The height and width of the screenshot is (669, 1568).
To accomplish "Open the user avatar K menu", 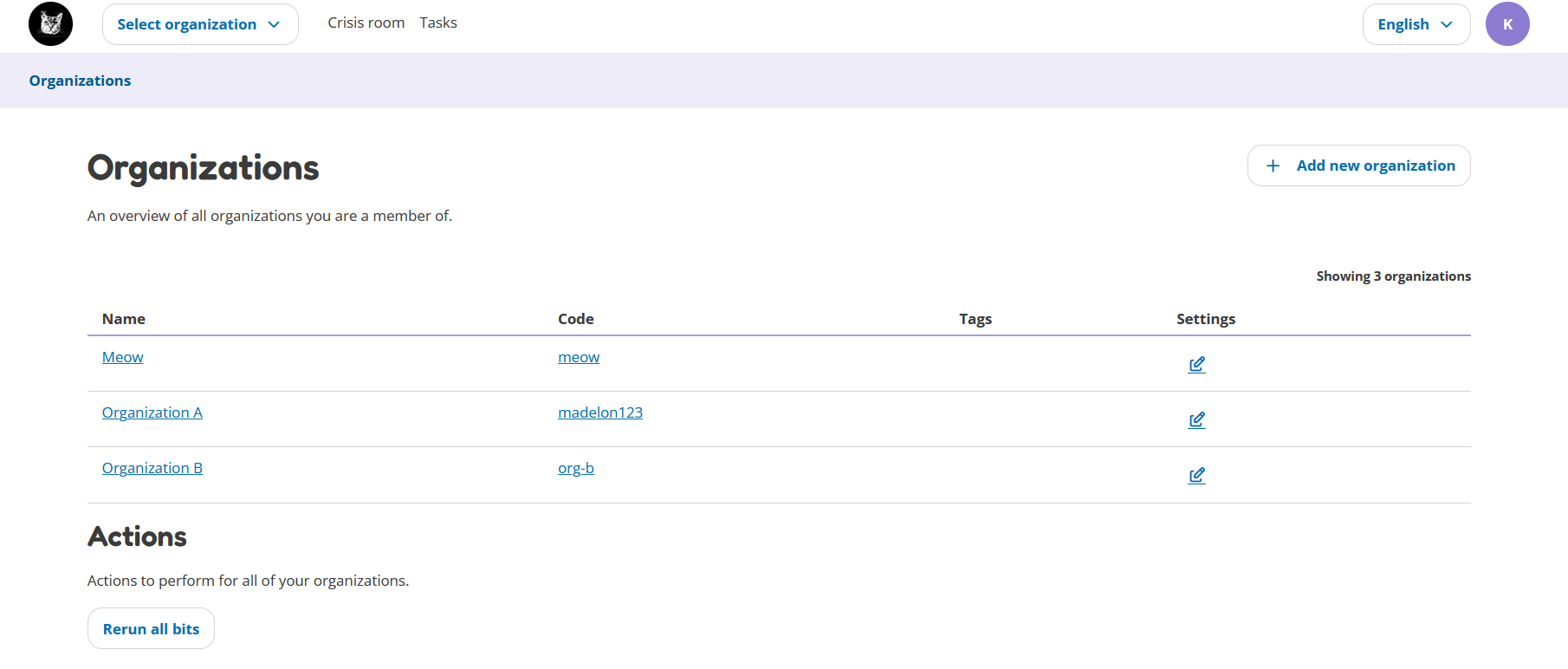I will pyautogui.click(x=1507, y=24).
